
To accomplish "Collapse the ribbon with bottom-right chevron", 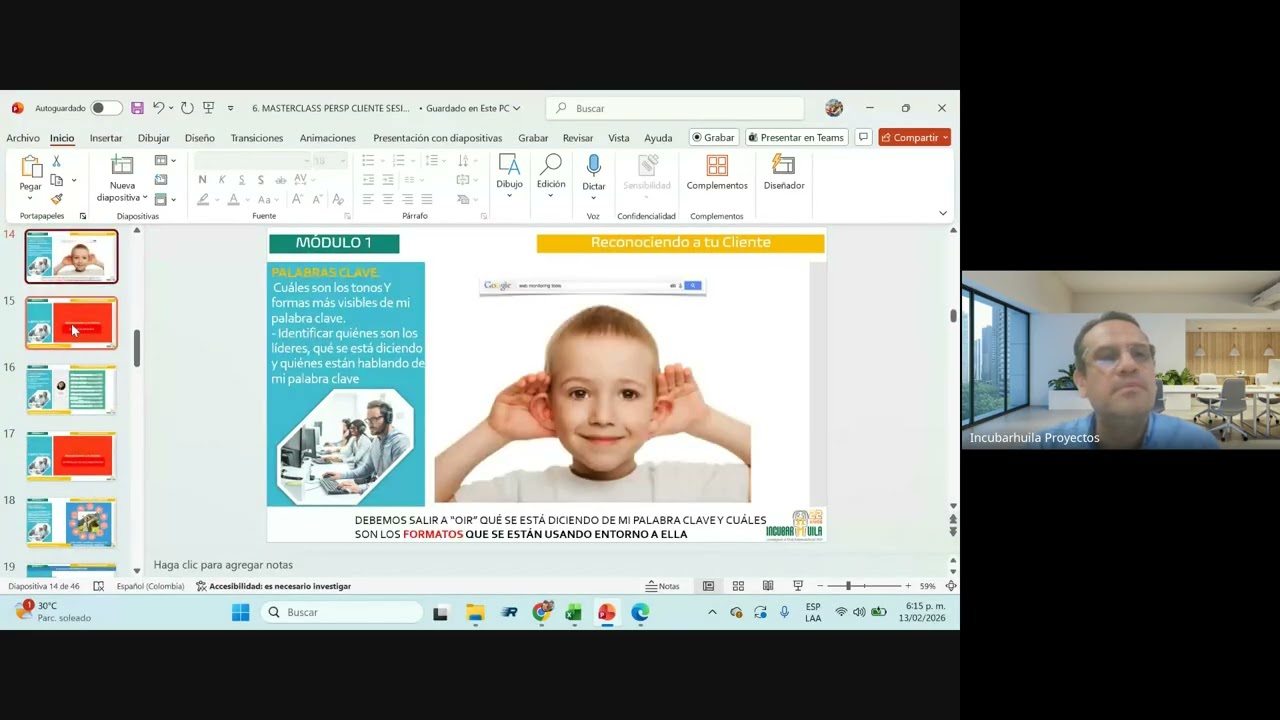I will [x=942, y=213].
